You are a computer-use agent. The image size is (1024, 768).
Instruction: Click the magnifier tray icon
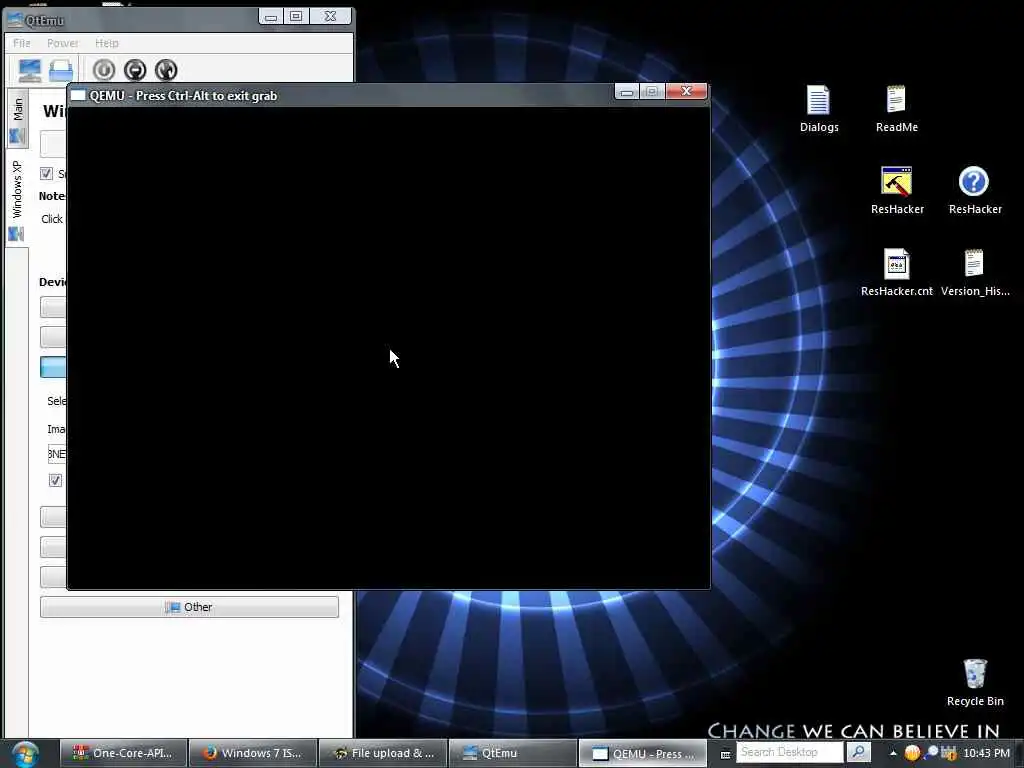click(931, 753)
